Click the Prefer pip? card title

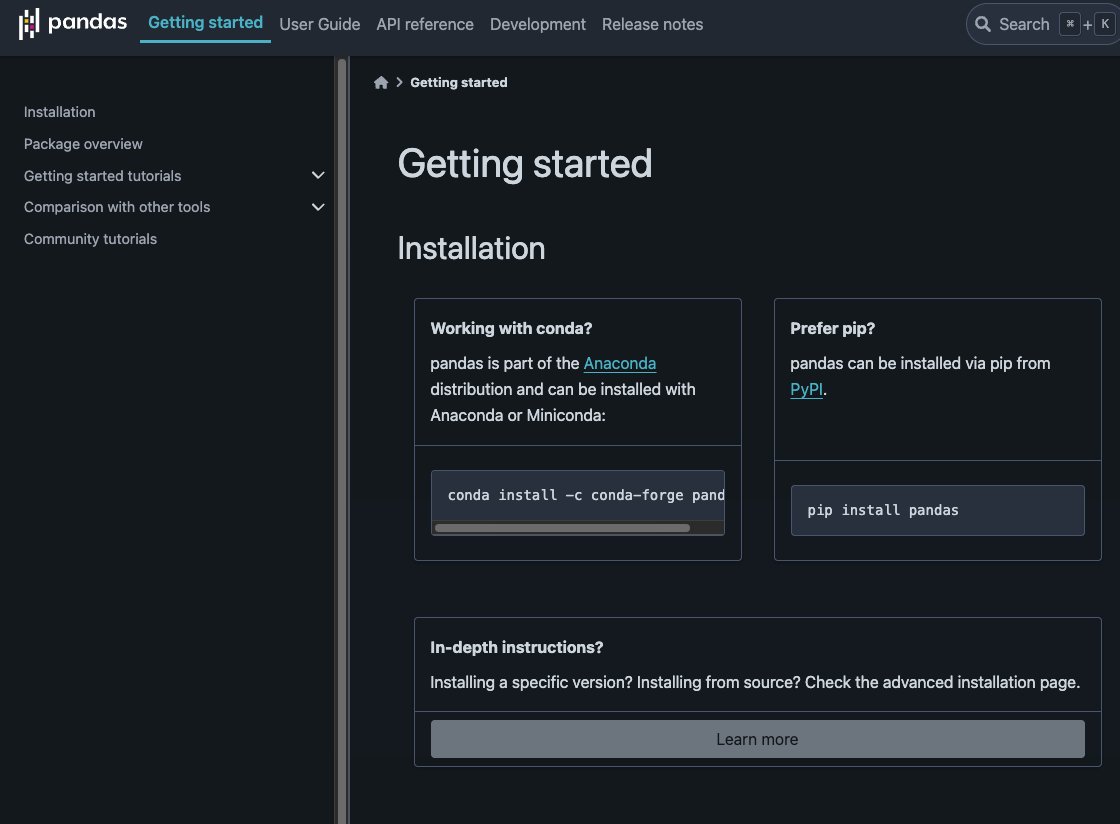coord(832,328)
